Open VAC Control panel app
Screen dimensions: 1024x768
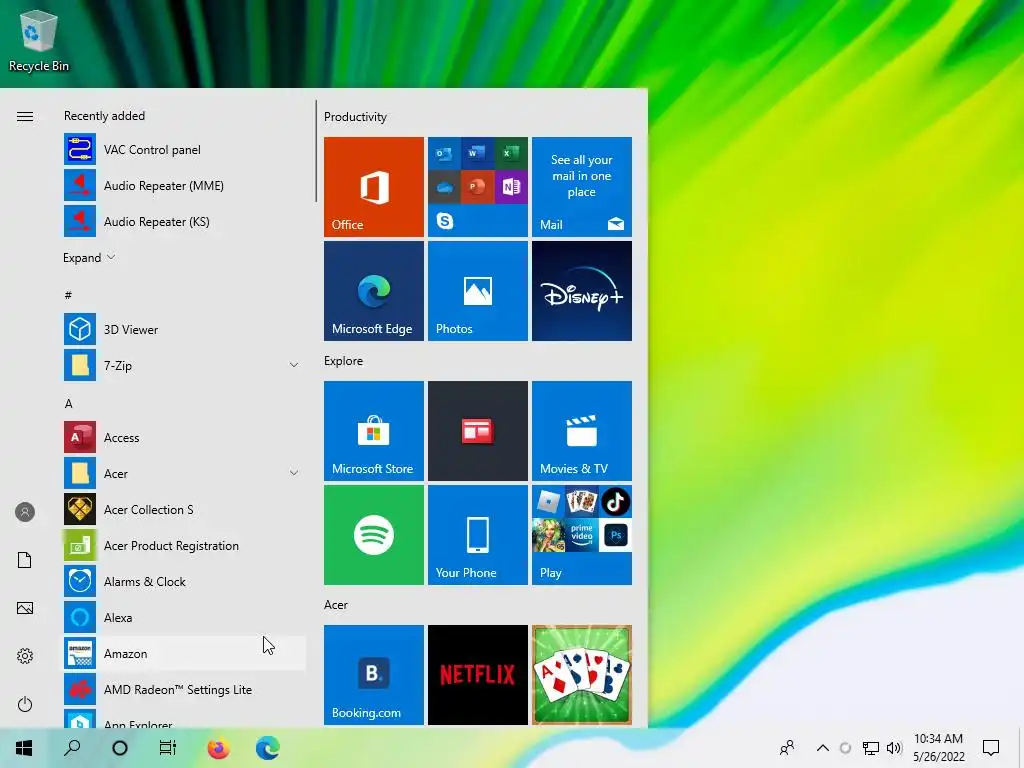click(184, 150)
